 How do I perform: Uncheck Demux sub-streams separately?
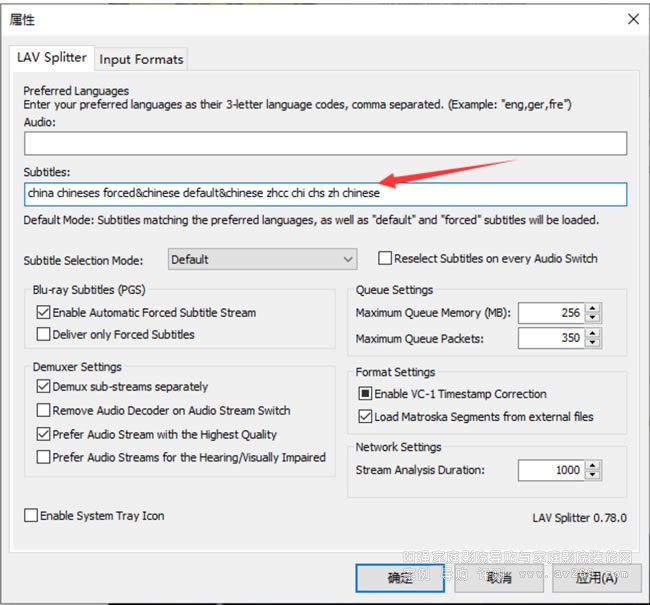click(44, 387)
